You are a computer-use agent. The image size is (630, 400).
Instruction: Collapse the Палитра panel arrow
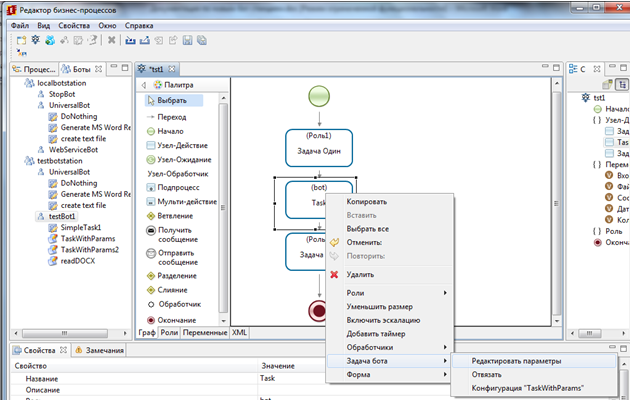(143, 85)
